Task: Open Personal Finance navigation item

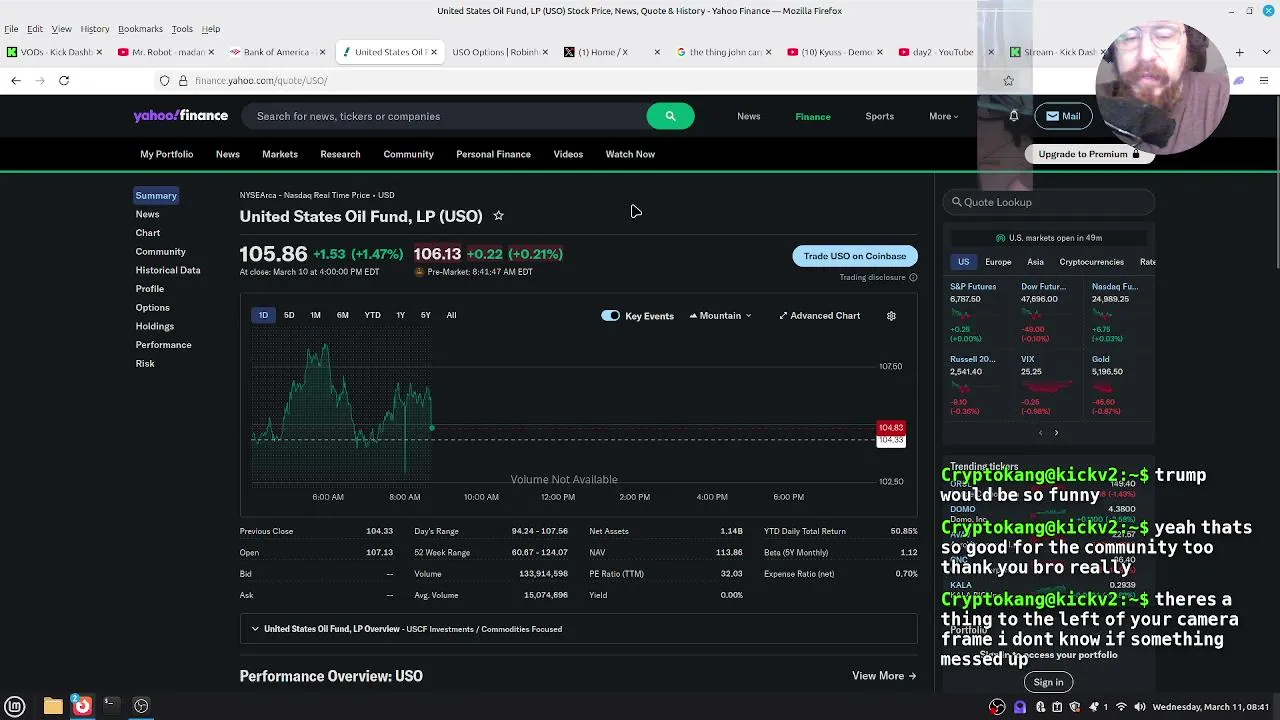Action: tap(493, 154)
